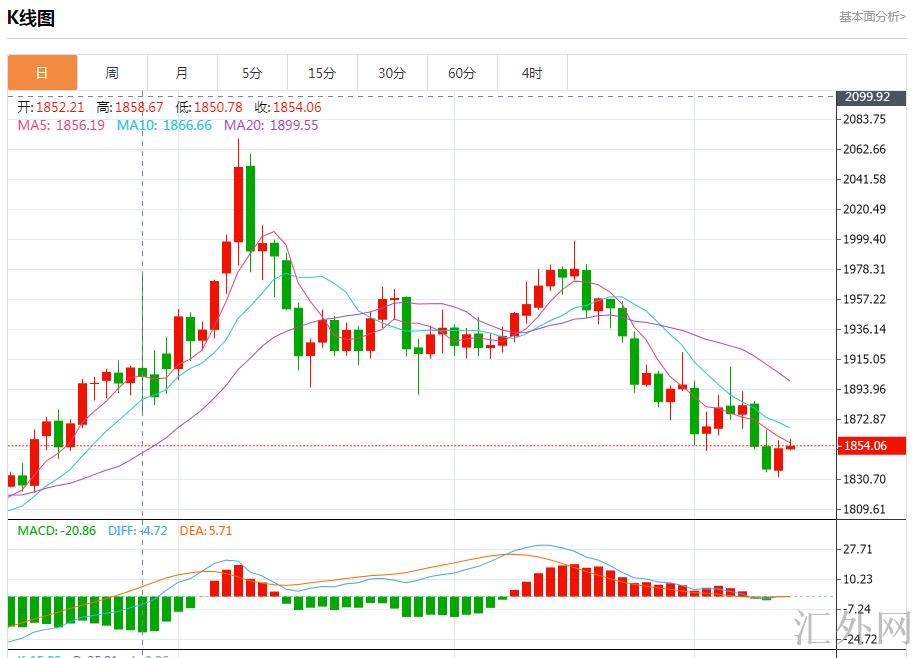Click the K线图 panel title
This screenshot has height=658, width=922.
[x=31, y=18]
